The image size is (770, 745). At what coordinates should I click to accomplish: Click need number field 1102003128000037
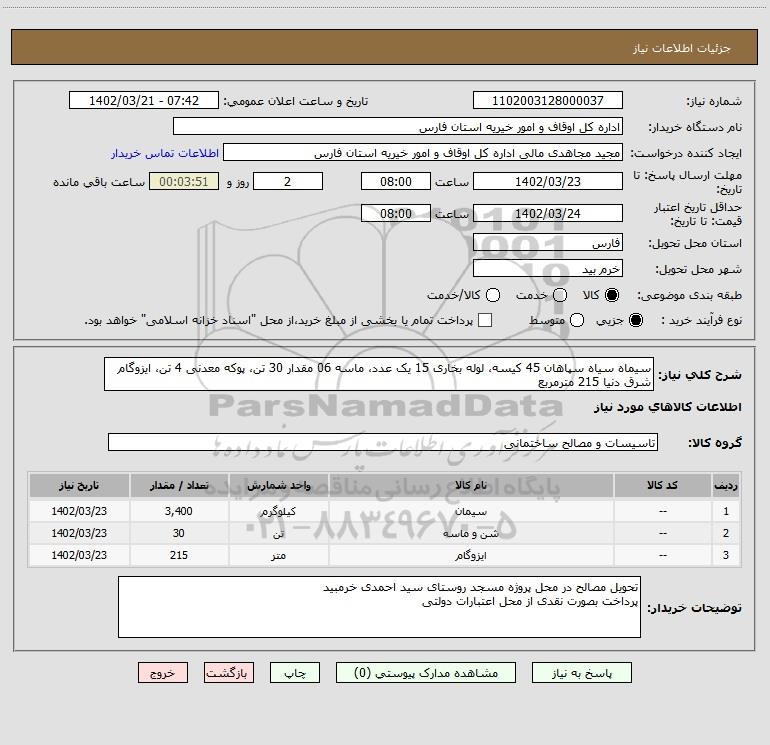click(x=548, y=101)
